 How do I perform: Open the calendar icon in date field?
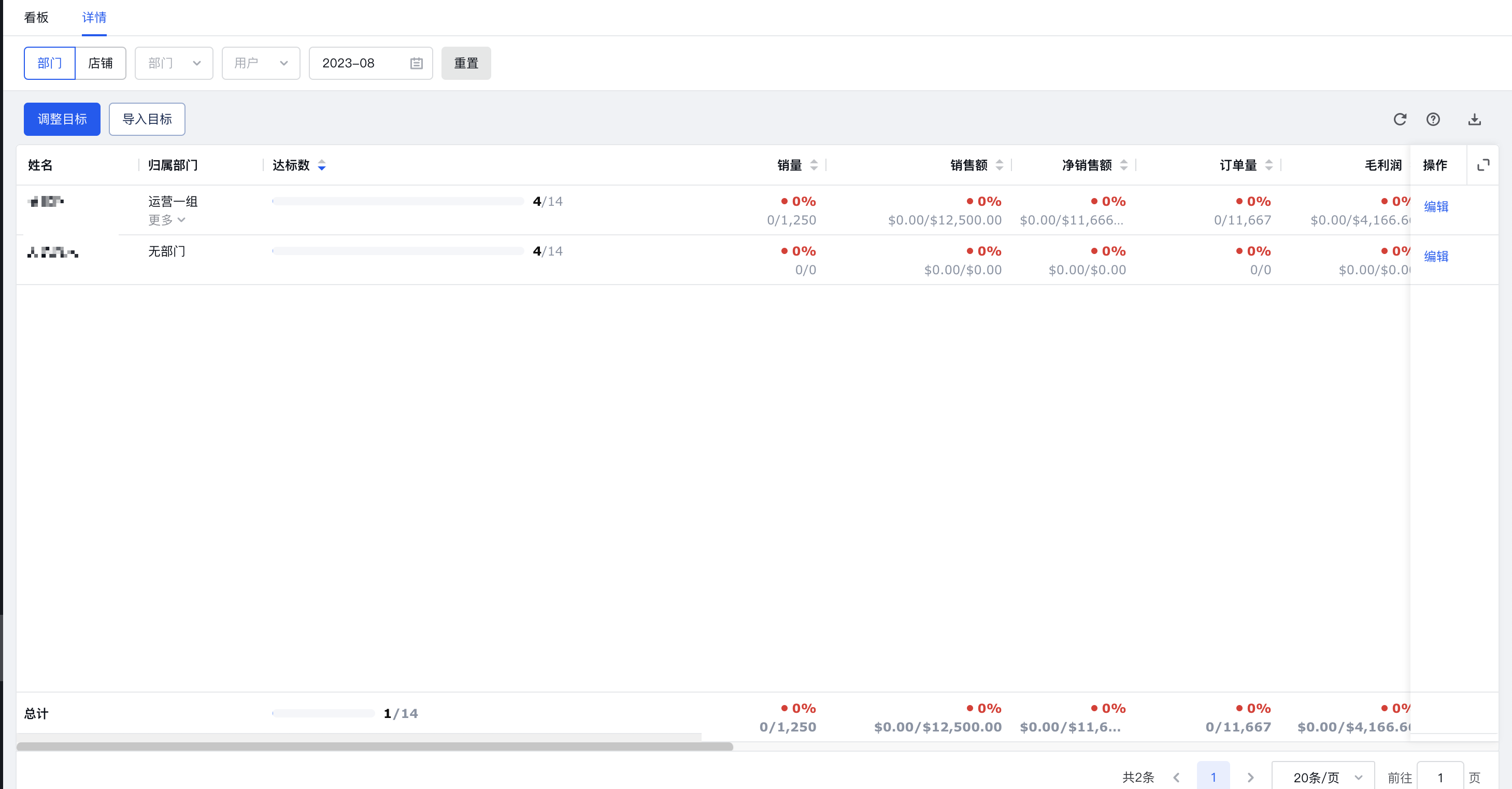click(416, 63)
